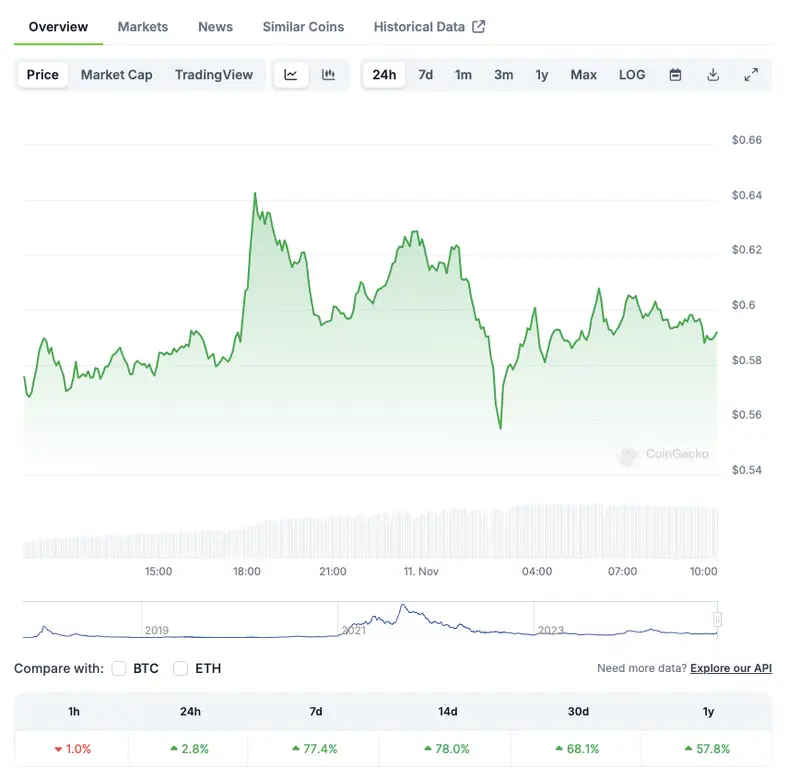Click the 2019 label in navigator
The width and height of the screenshot is (800, 779).
pos(157,630)
